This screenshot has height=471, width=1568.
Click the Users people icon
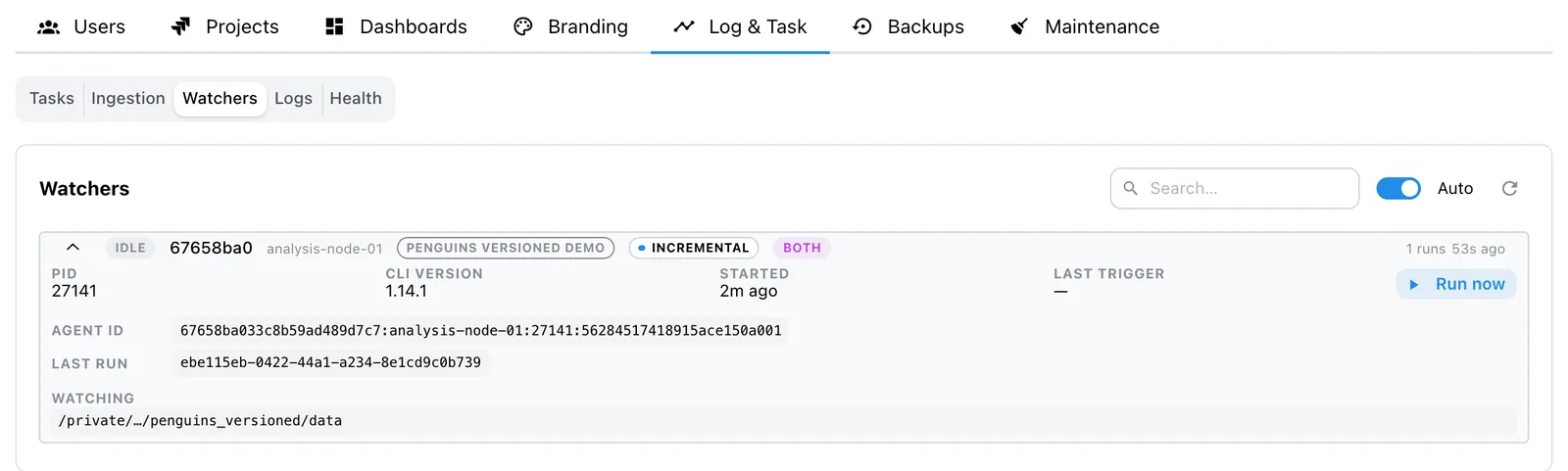coord(48,27)
